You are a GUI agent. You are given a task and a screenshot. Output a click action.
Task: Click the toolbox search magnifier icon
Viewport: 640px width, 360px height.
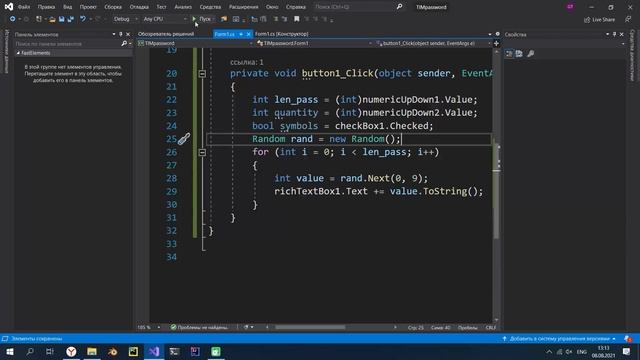124,43
